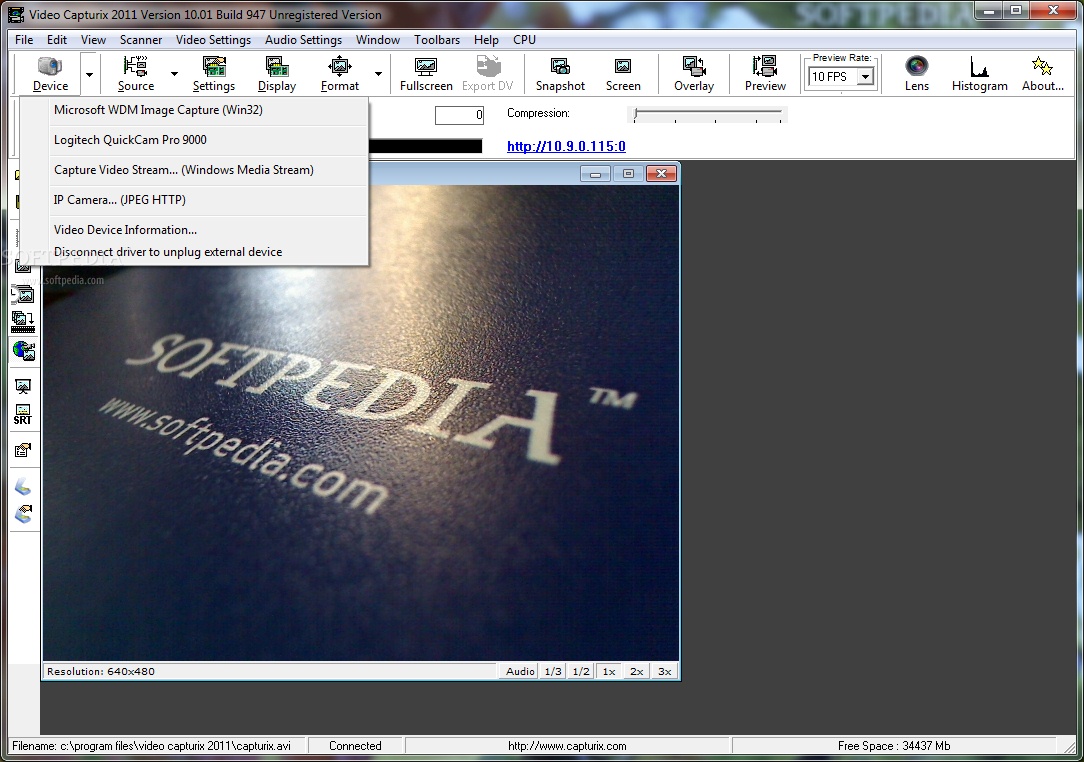Click the Audio button in preview window
The image size is (1084, 762).
pos(520,671)
